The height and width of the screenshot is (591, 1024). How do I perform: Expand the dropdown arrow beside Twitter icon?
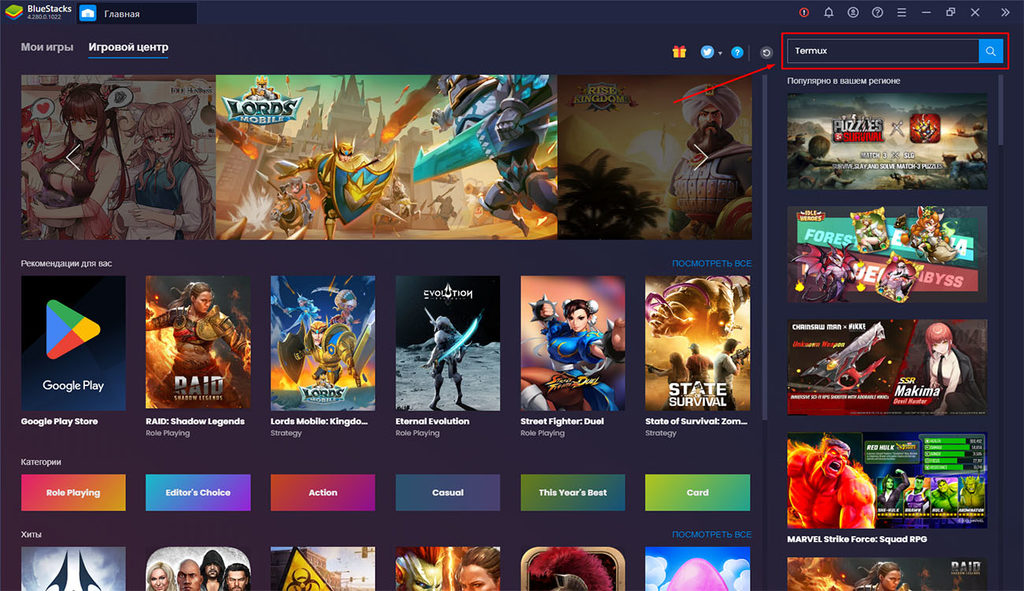point(720,54)
